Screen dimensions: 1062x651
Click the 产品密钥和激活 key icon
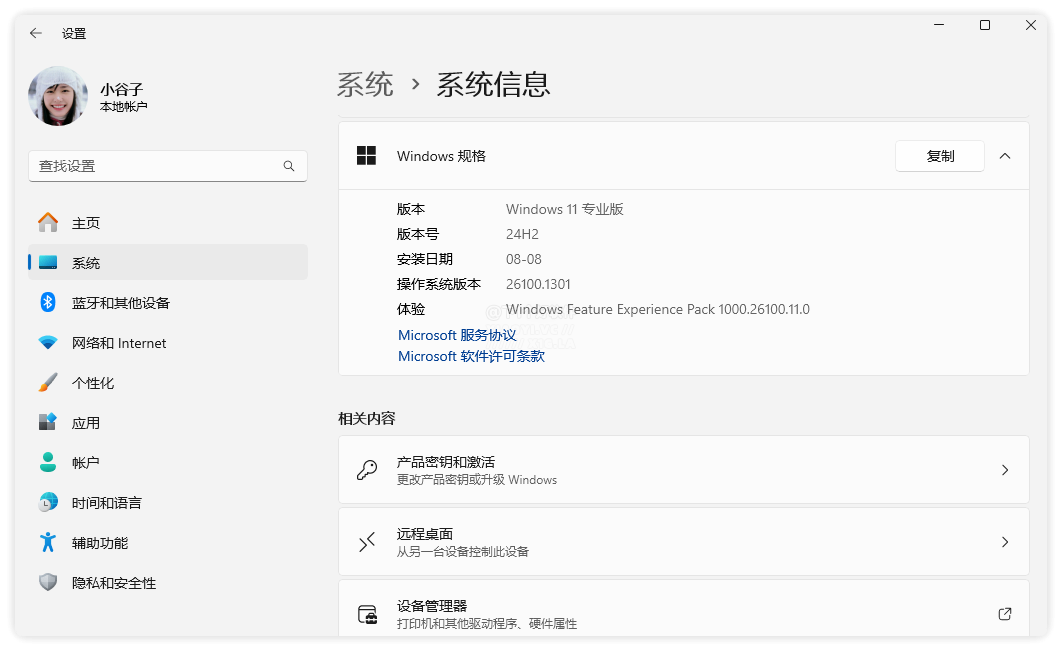(x=369, y=469)
